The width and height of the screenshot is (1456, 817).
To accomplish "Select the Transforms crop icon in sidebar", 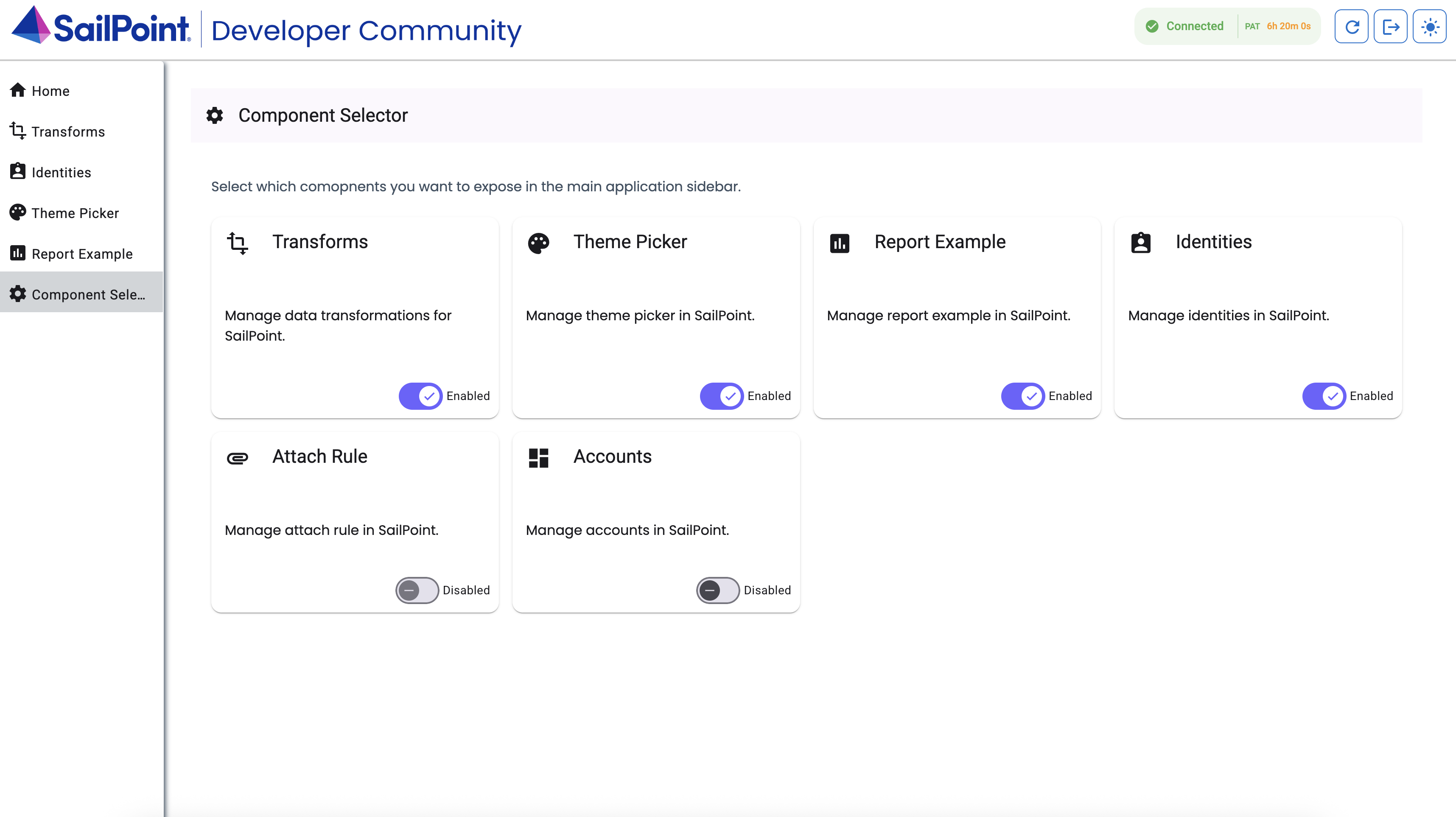I will [x=17, y=131].
